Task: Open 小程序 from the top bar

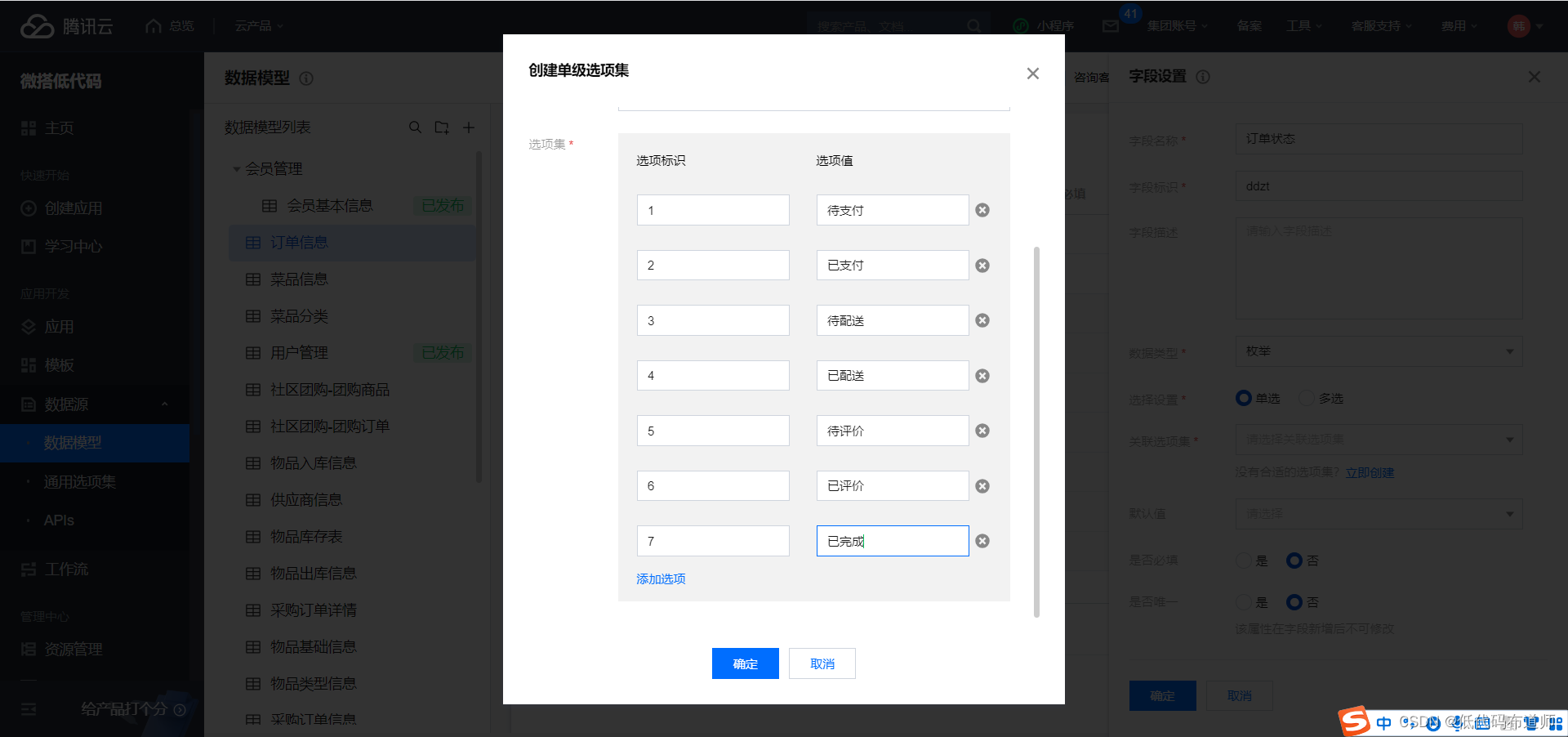Action: [x=1044, y=26]
